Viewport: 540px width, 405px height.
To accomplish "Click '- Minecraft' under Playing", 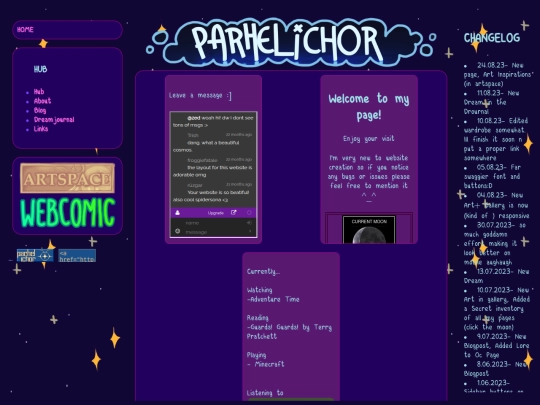I will click(x=266, y=364).
